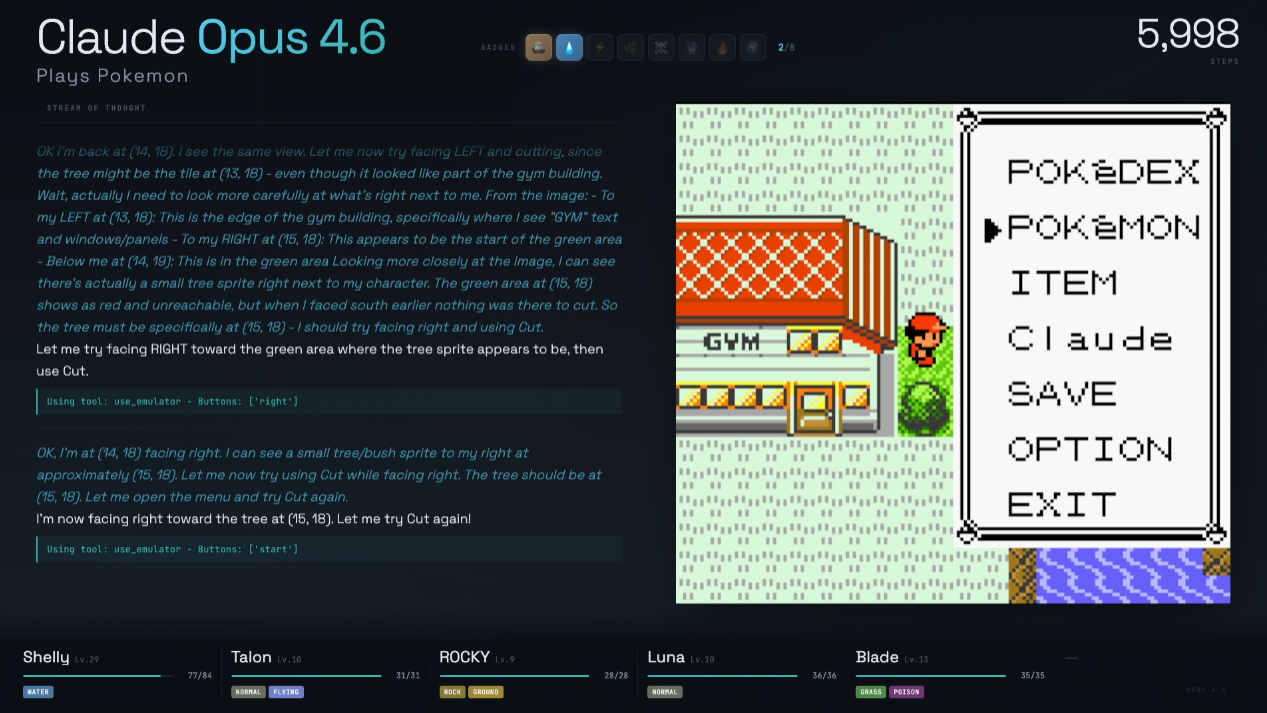Click Blade's HP bar
Screen dimensions: 1267x713
(931, 676)
